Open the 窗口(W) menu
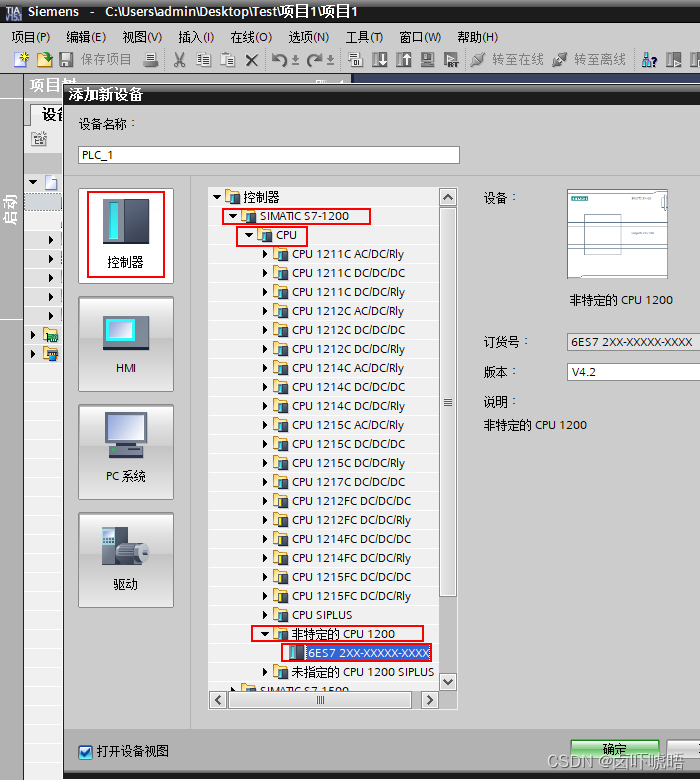This screenshot has width=700, height=780. tap(420, 37)
